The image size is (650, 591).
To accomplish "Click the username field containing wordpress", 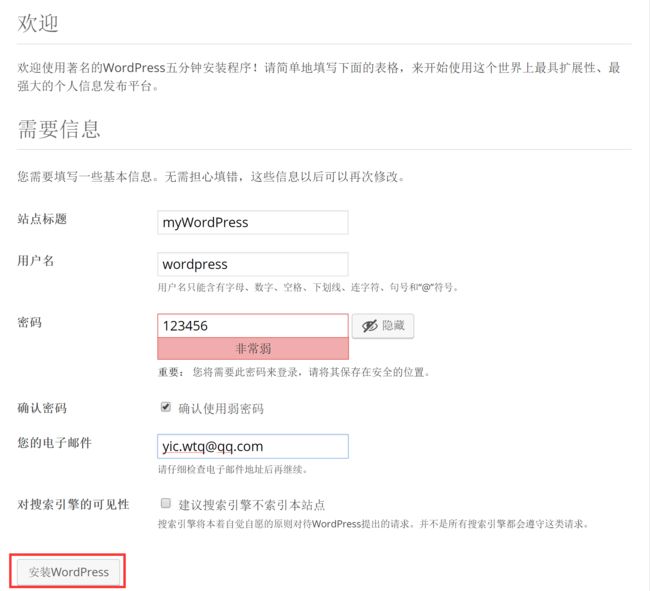I will click(252, 264).
